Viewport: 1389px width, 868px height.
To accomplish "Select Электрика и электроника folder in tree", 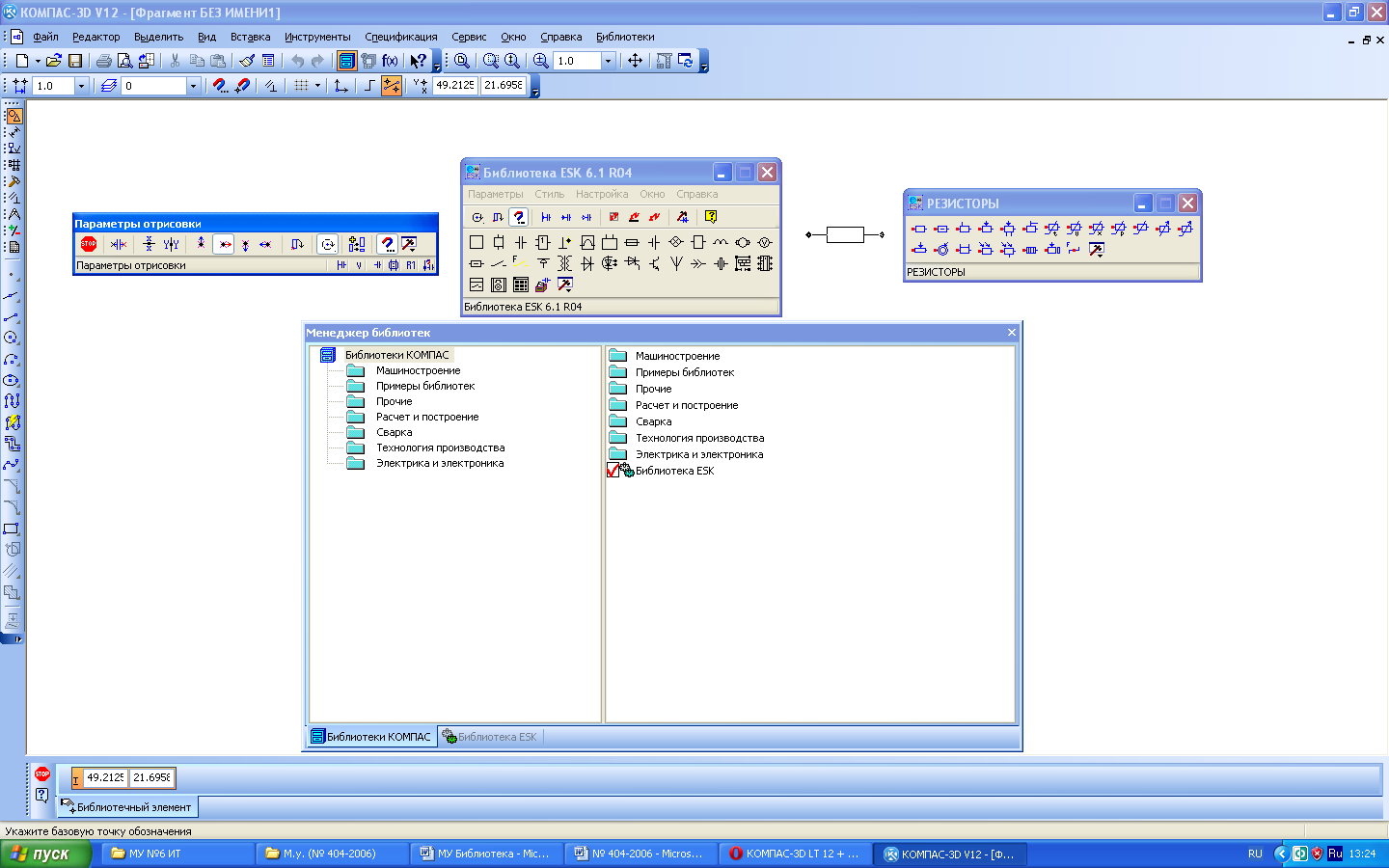I will 440,463.
